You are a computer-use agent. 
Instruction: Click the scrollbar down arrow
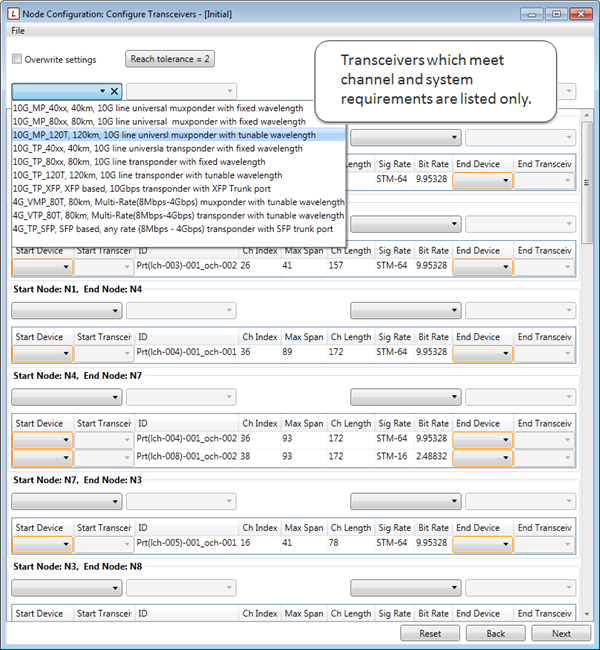coord(587,614)
